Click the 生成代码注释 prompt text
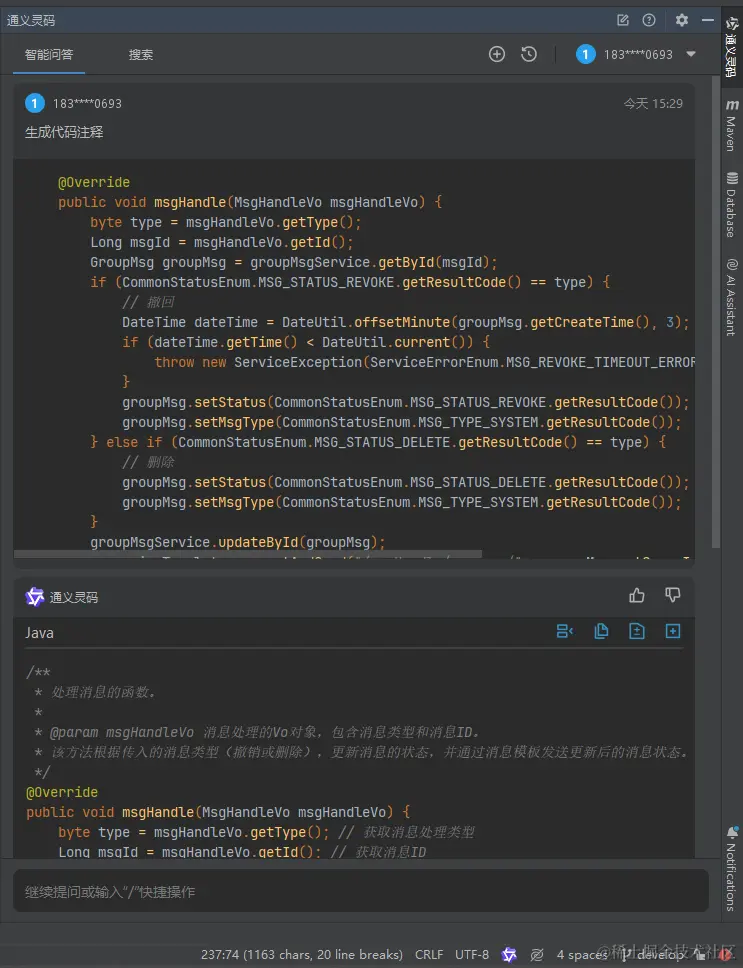 click(64, 132)
